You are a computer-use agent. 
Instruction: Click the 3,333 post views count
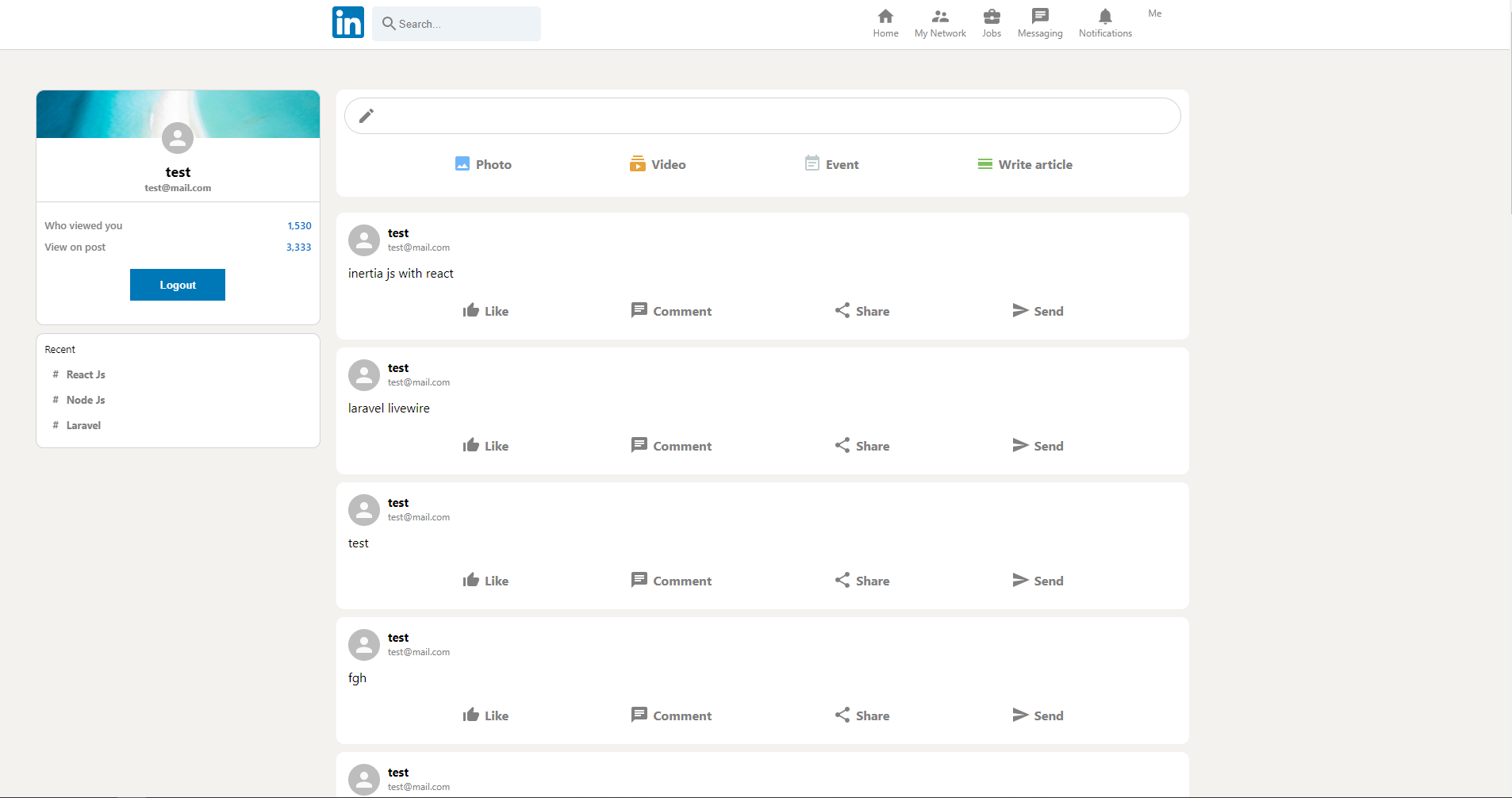(x=298, y=247)
